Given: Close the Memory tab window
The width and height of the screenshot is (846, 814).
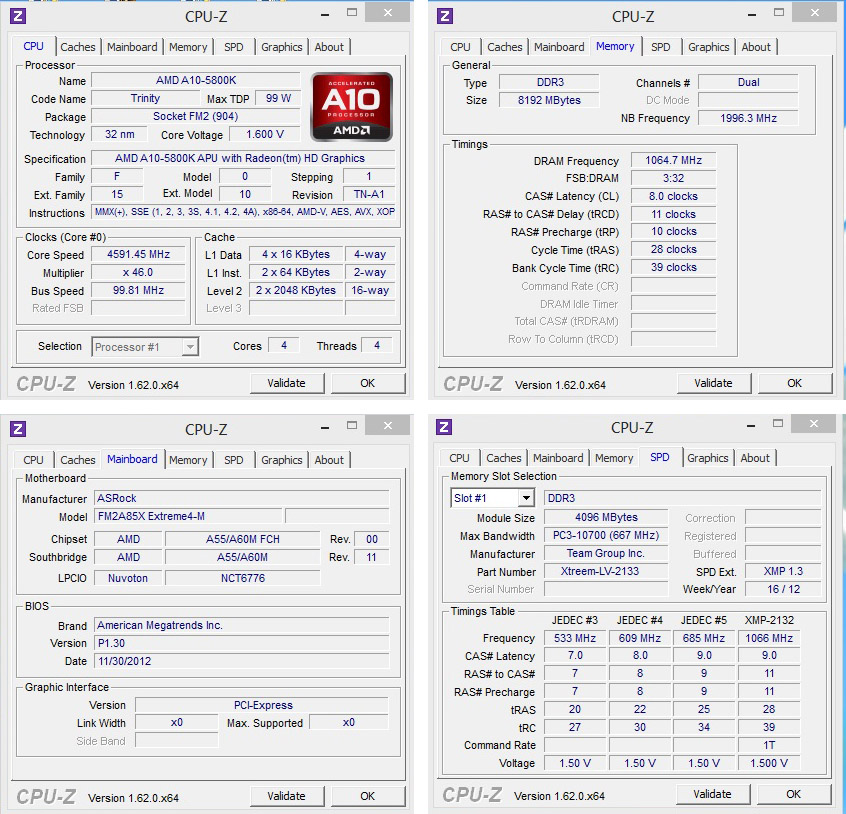Looking at the screenshot, I should pyautogui.click(x=814, y=12).
